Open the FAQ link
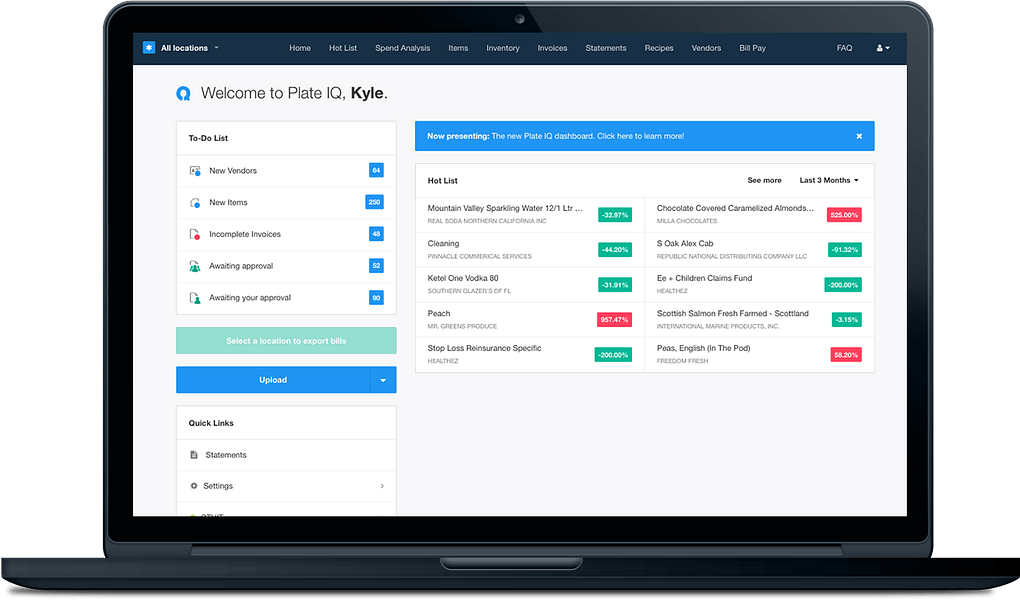The image size is (1020, 600). tap(844, 48)
